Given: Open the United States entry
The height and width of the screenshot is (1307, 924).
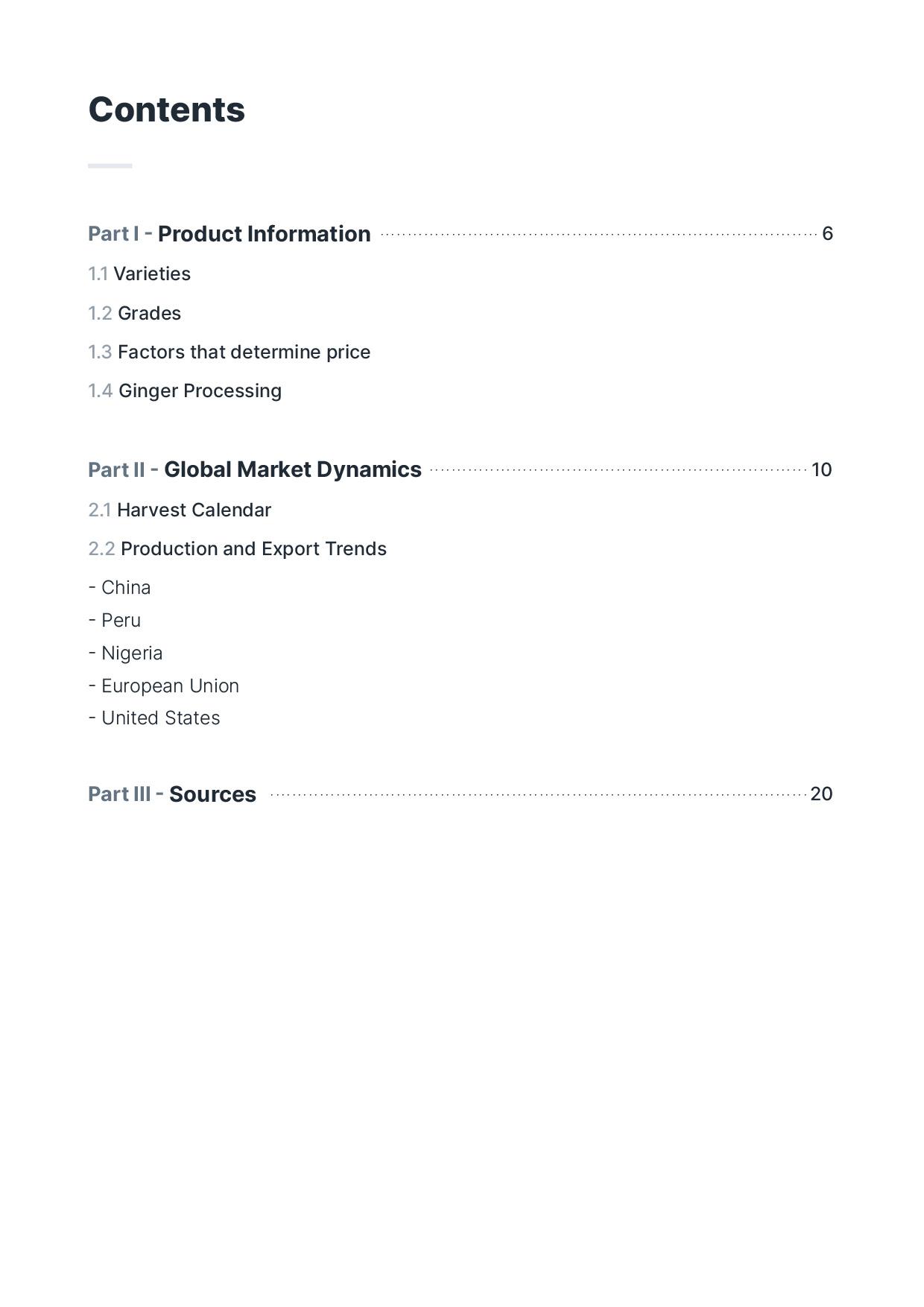Looking at the screenshot, I should tap(154, 718).
